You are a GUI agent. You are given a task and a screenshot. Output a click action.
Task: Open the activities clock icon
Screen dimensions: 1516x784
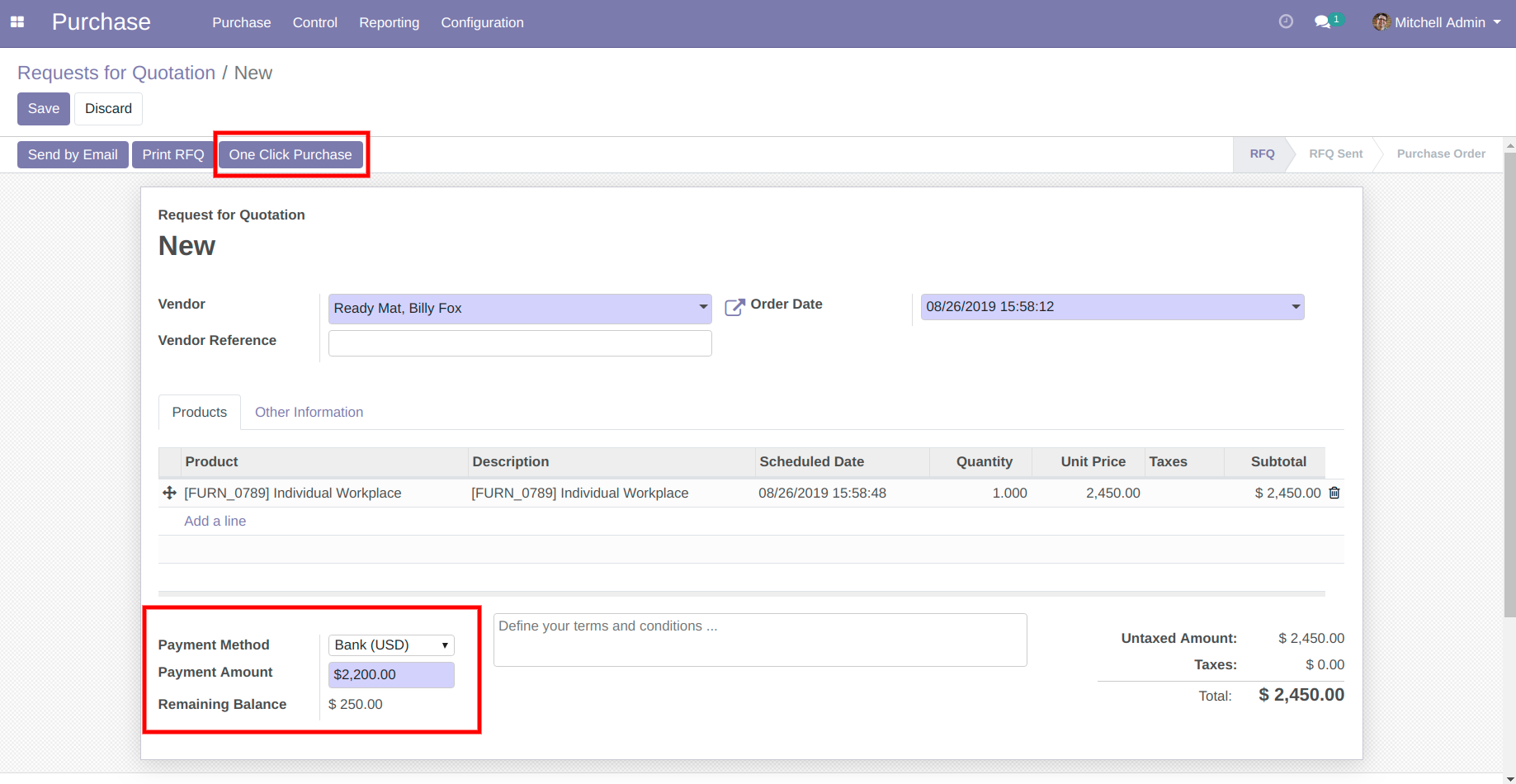coord(1286,22)
